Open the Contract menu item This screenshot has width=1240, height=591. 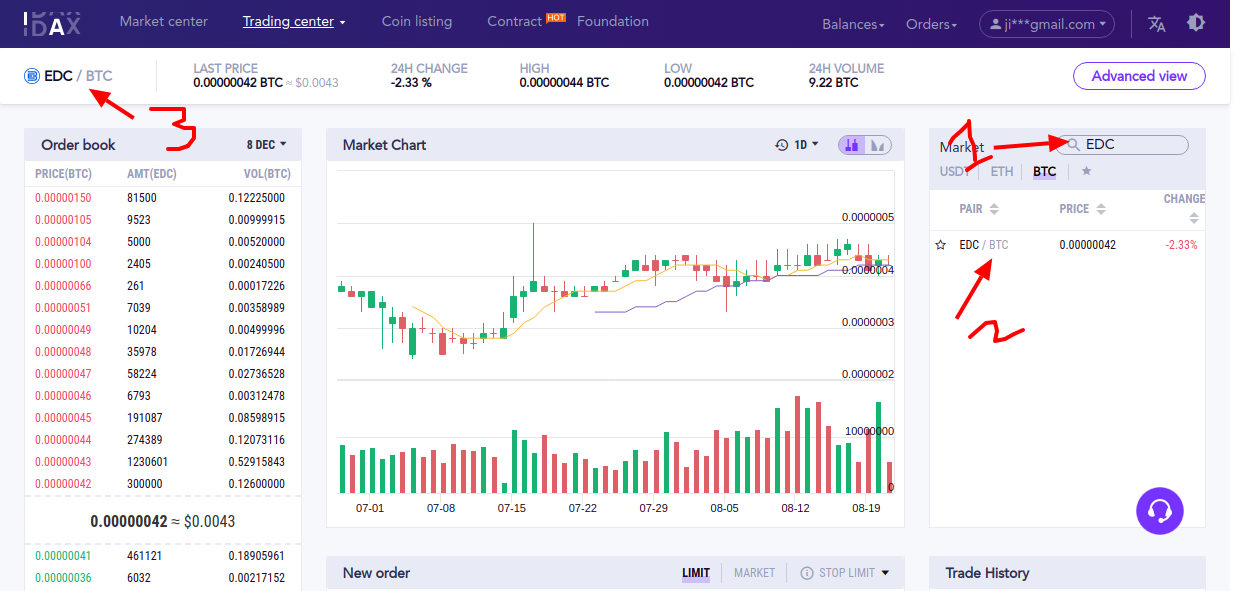515,21
